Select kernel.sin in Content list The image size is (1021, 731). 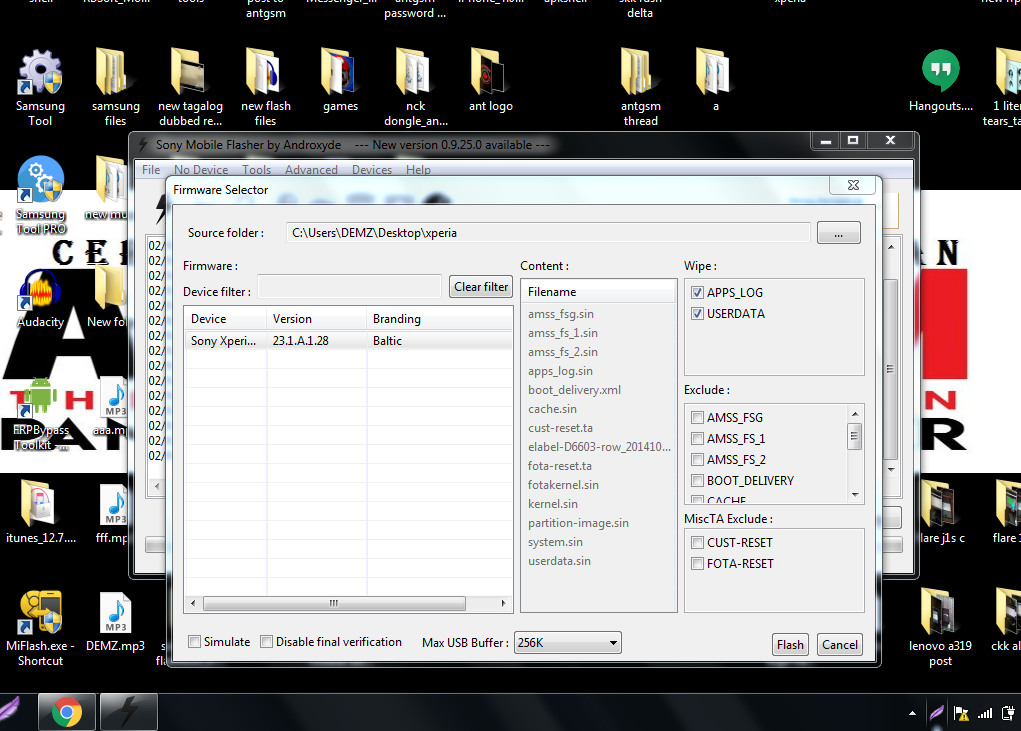(x=553, y=504)
